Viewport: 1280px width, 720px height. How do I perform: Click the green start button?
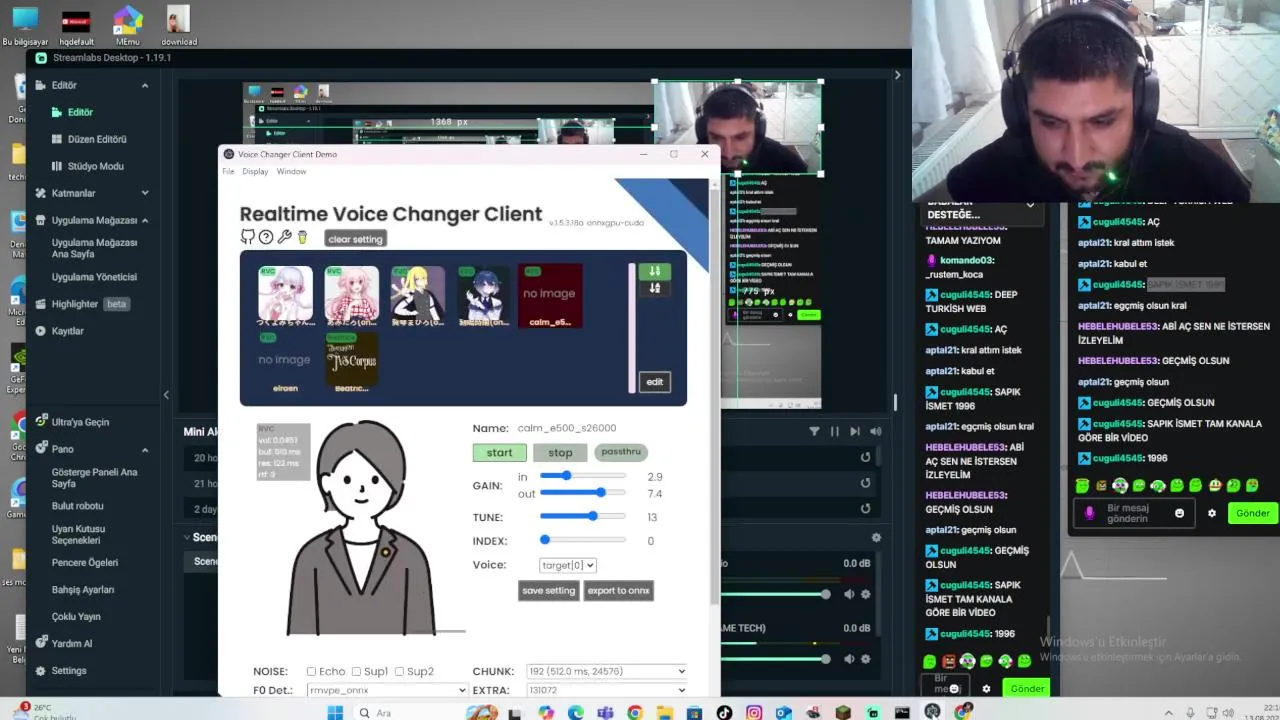pyautogui.click(x=499, y=453)
